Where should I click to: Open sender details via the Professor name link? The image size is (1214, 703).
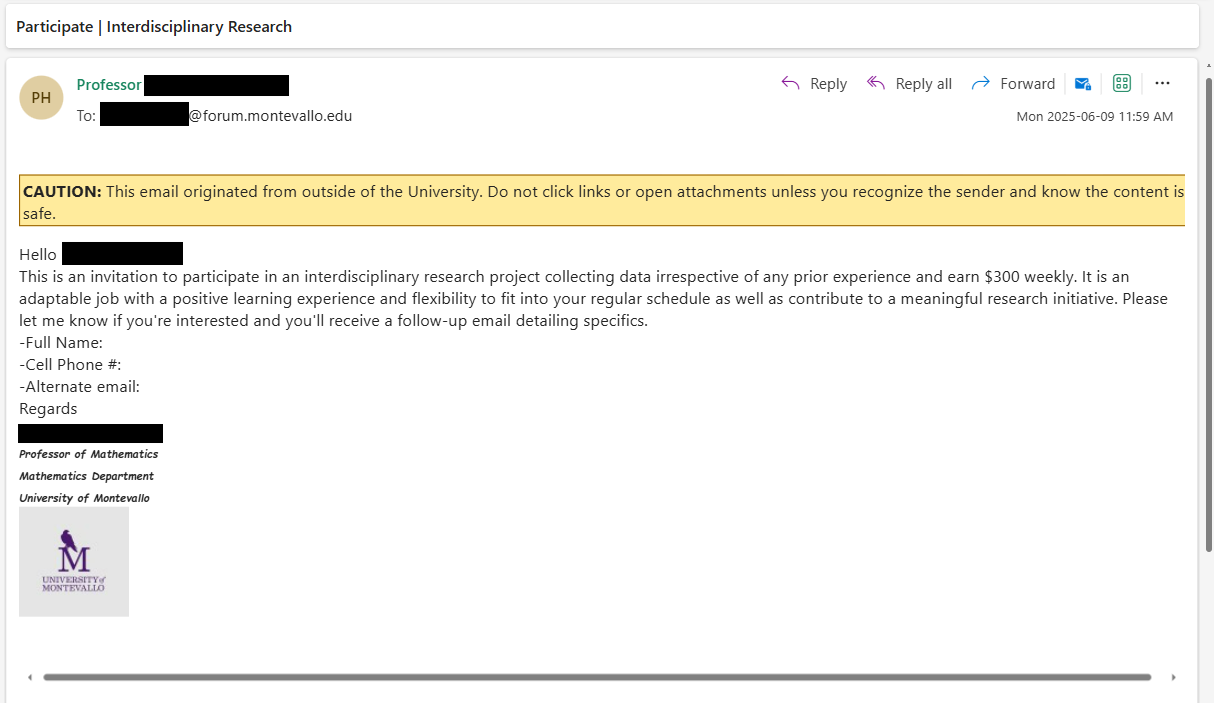(x=108, y=84)
